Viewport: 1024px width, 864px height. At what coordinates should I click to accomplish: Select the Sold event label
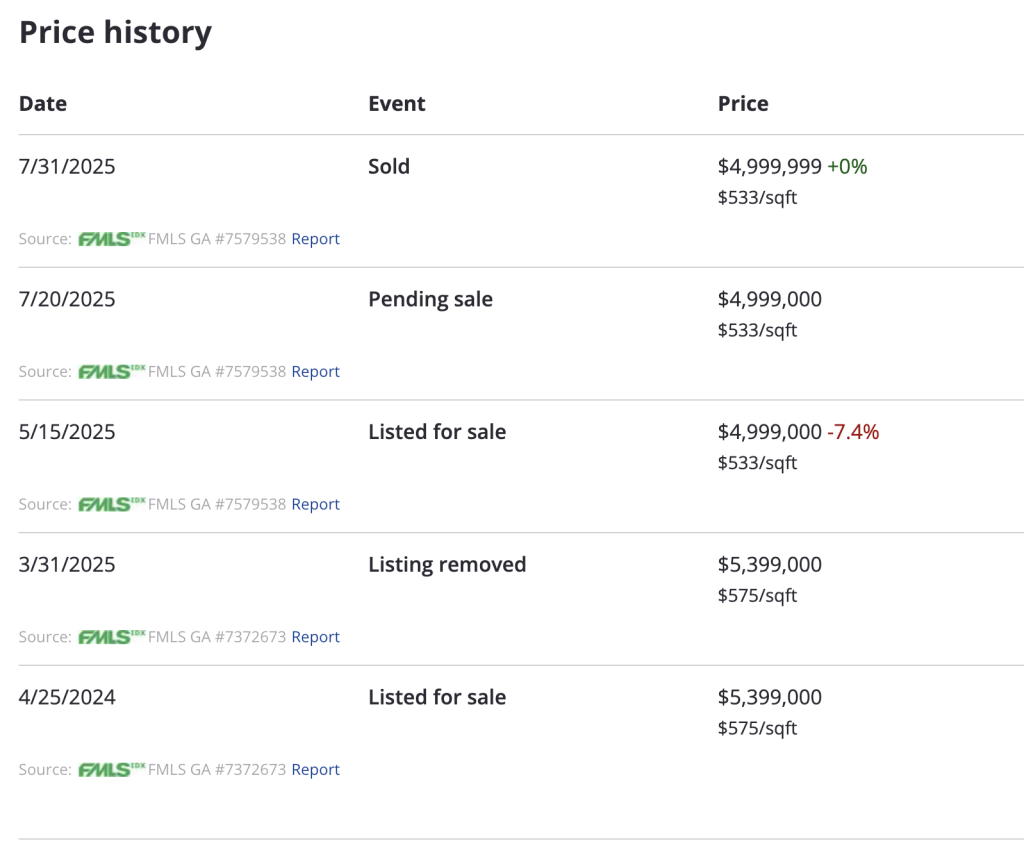point(389,167)
